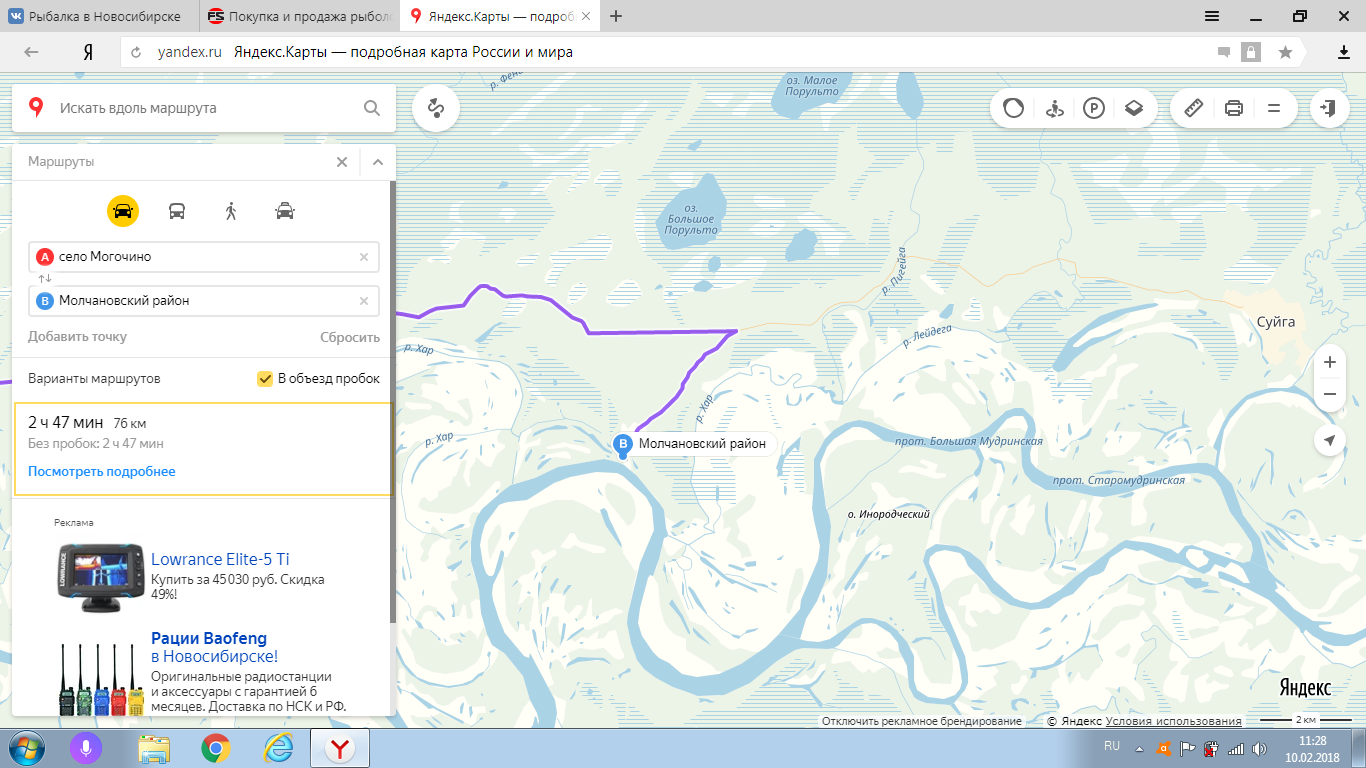Click the Суйга village label on the map
1366x768 pixels.
click(1276, 322)
